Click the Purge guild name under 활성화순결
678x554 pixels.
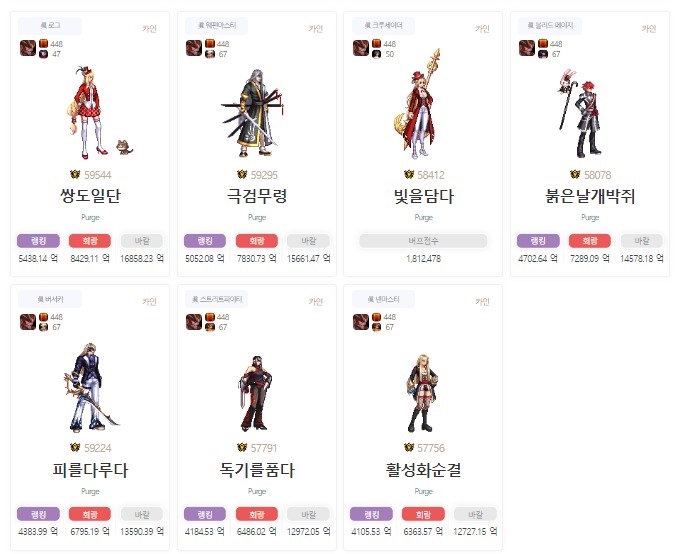(423, 491)
